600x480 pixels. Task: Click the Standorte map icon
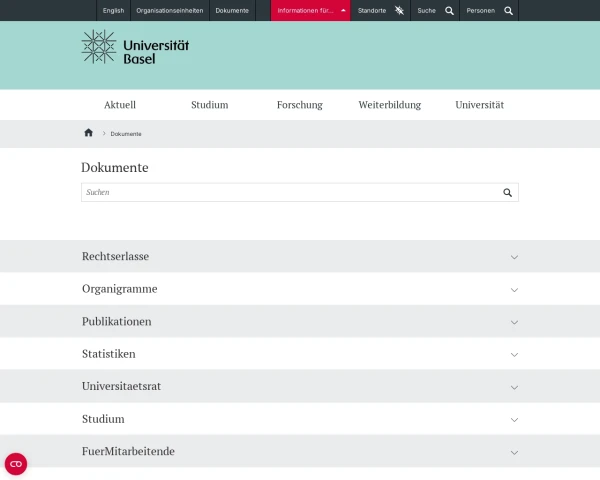399,10
